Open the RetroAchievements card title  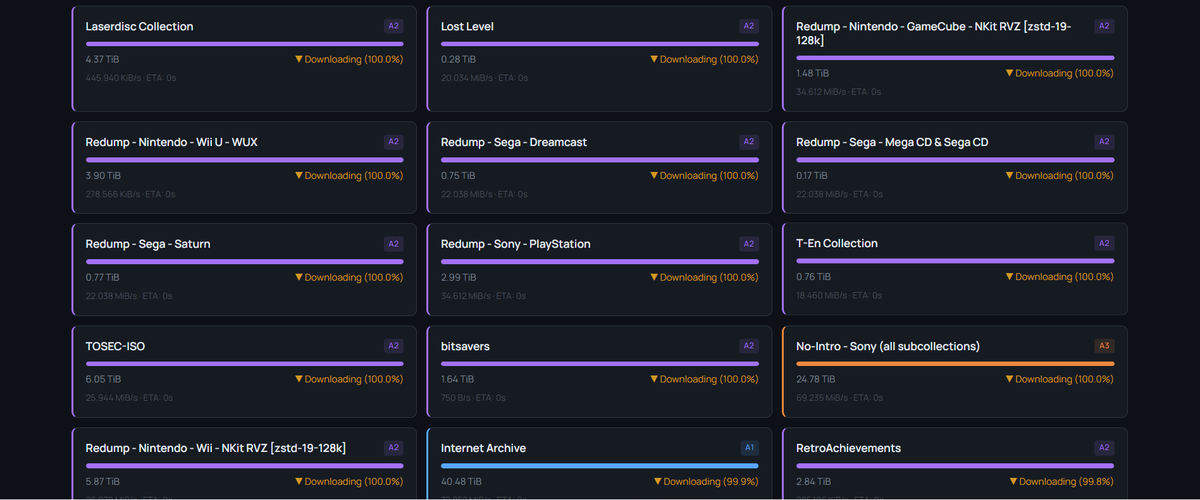(848, 448)
